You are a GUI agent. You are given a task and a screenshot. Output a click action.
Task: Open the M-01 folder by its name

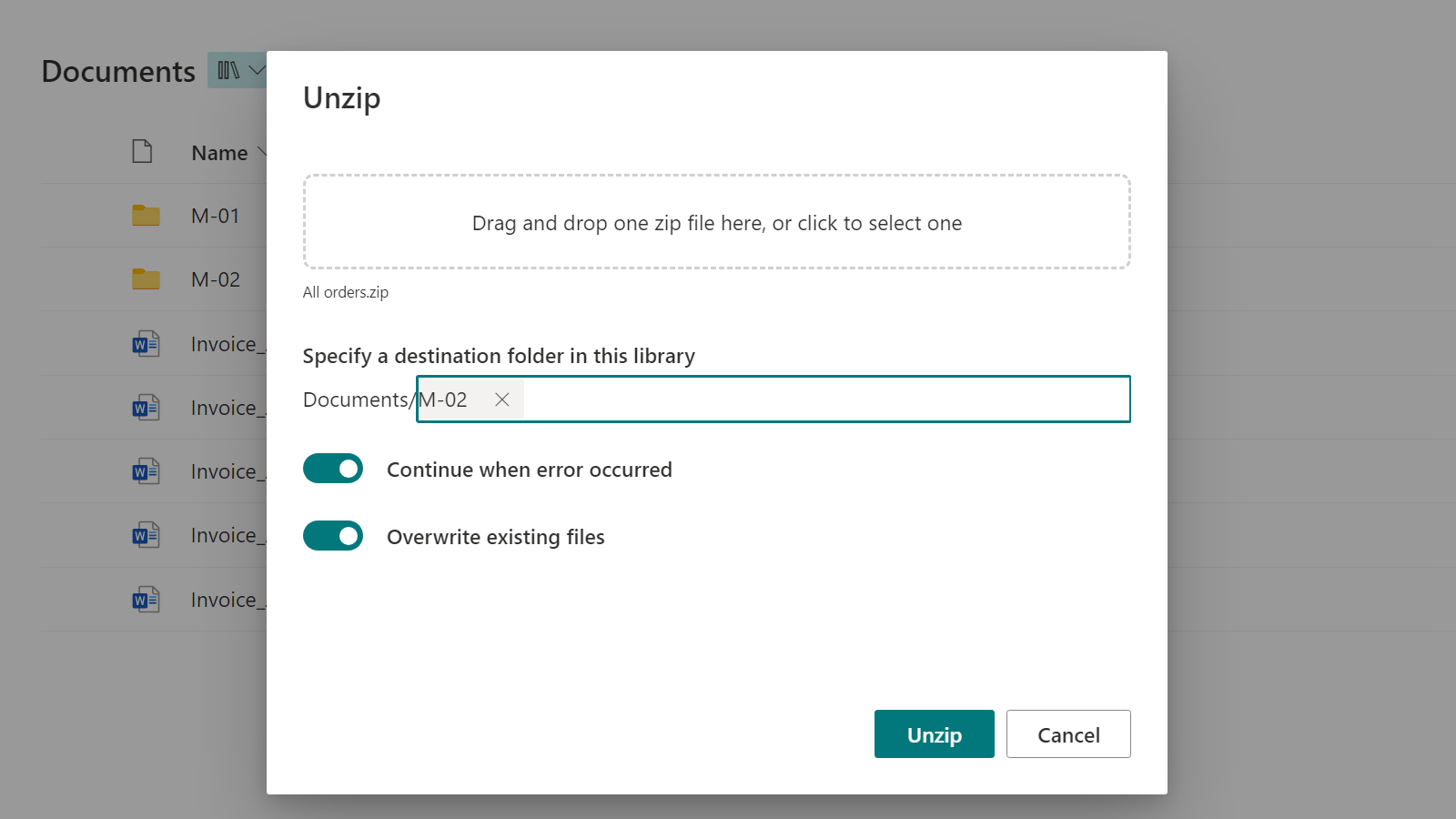(x=216, y=215)
